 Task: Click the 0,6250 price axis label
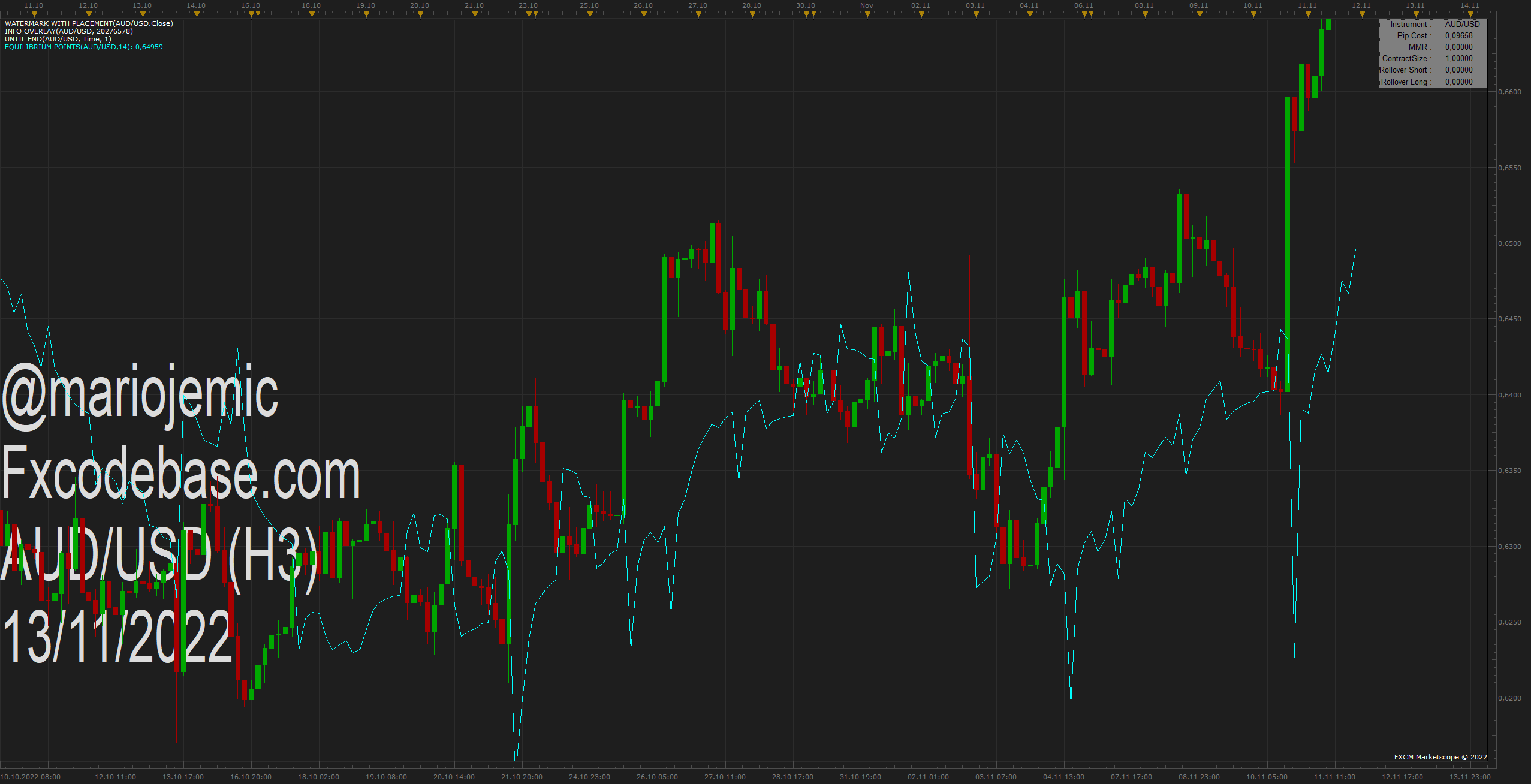(1509, 622)
